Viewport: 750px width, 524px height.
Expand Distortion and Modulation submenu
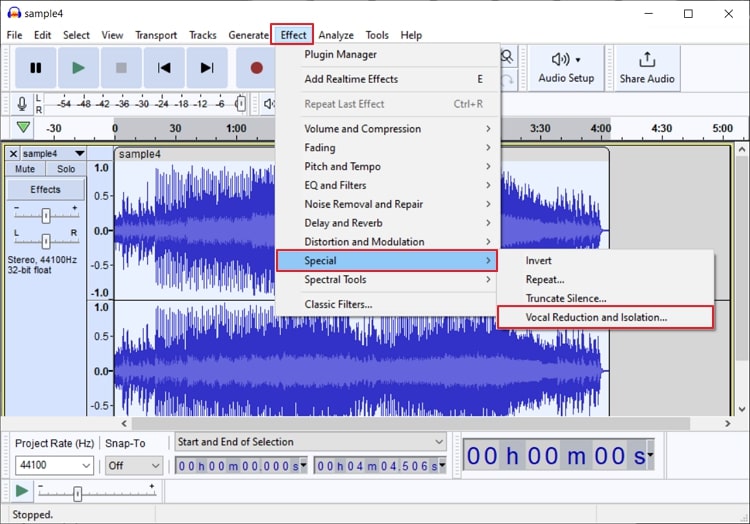pyautogui.click(x=387, y=241)
